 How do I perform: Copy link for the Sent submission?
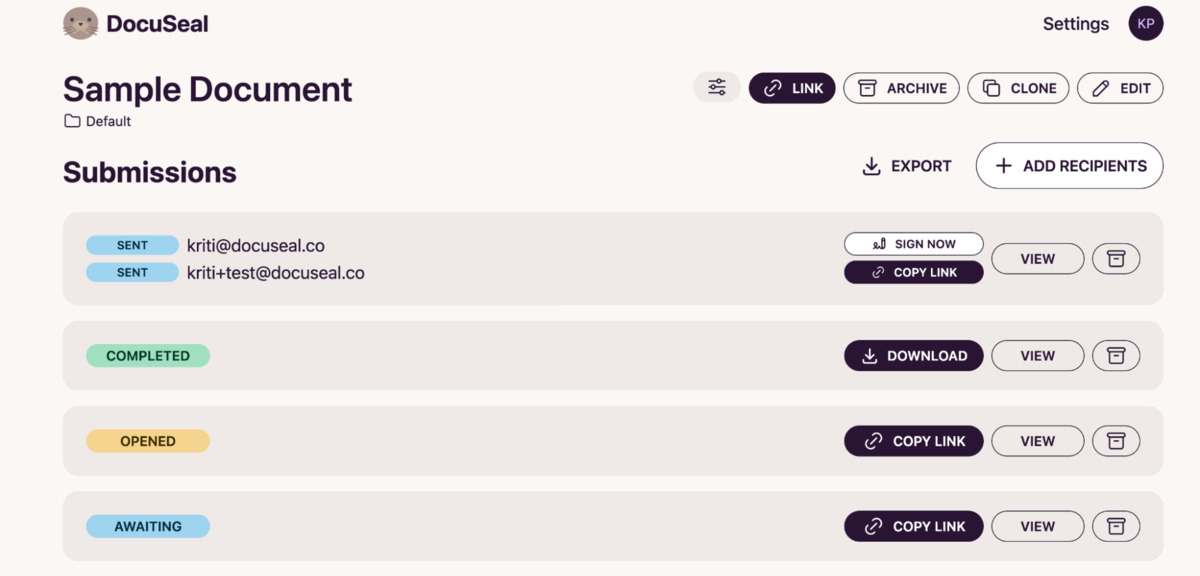(914, 272)
